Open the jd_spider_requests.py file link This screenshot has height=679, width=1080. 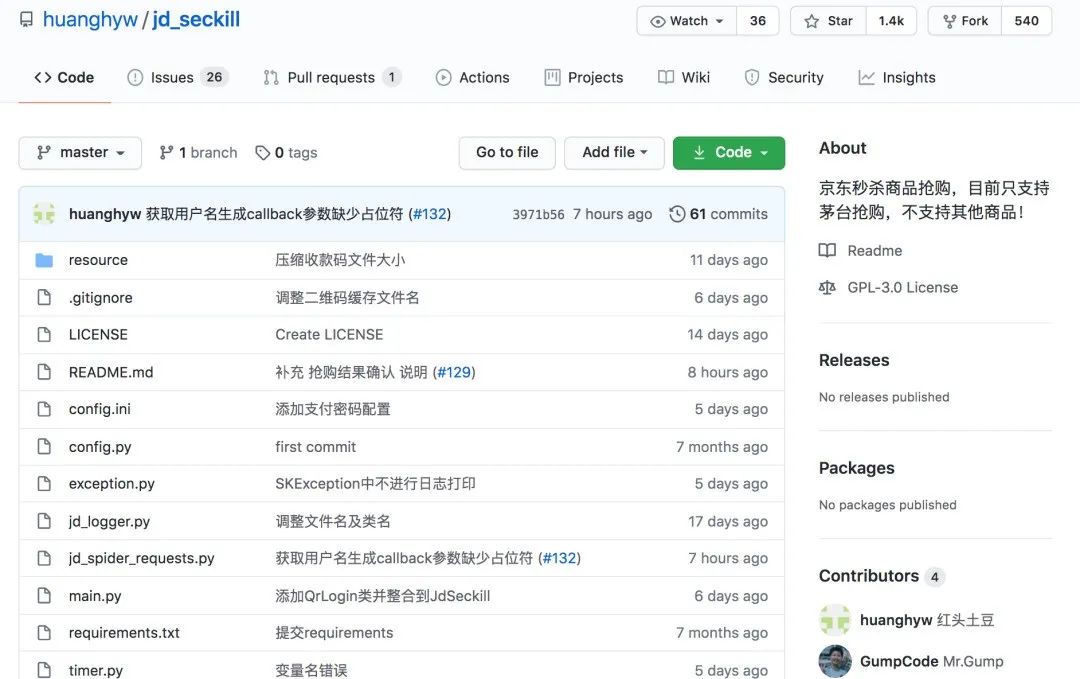coord(141,558)
